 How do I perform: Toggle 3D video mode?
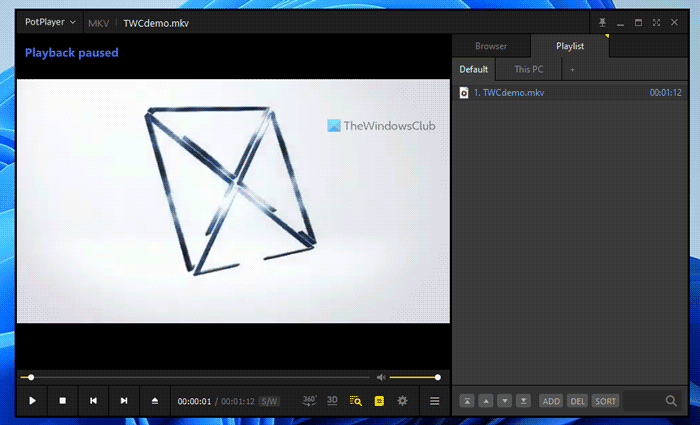(x=332, y=400)
